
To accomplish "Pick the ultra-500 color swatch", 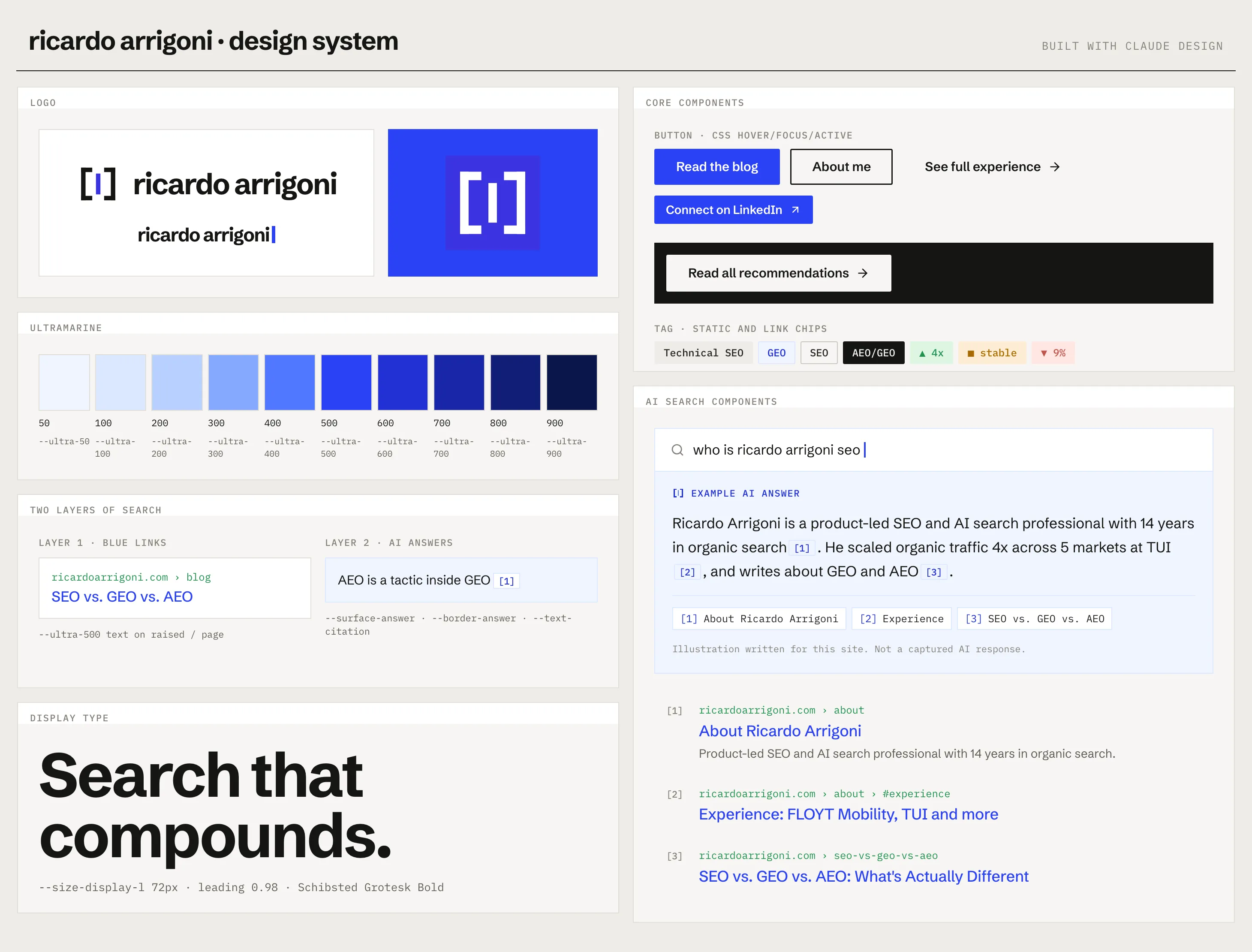I will 346,383.
